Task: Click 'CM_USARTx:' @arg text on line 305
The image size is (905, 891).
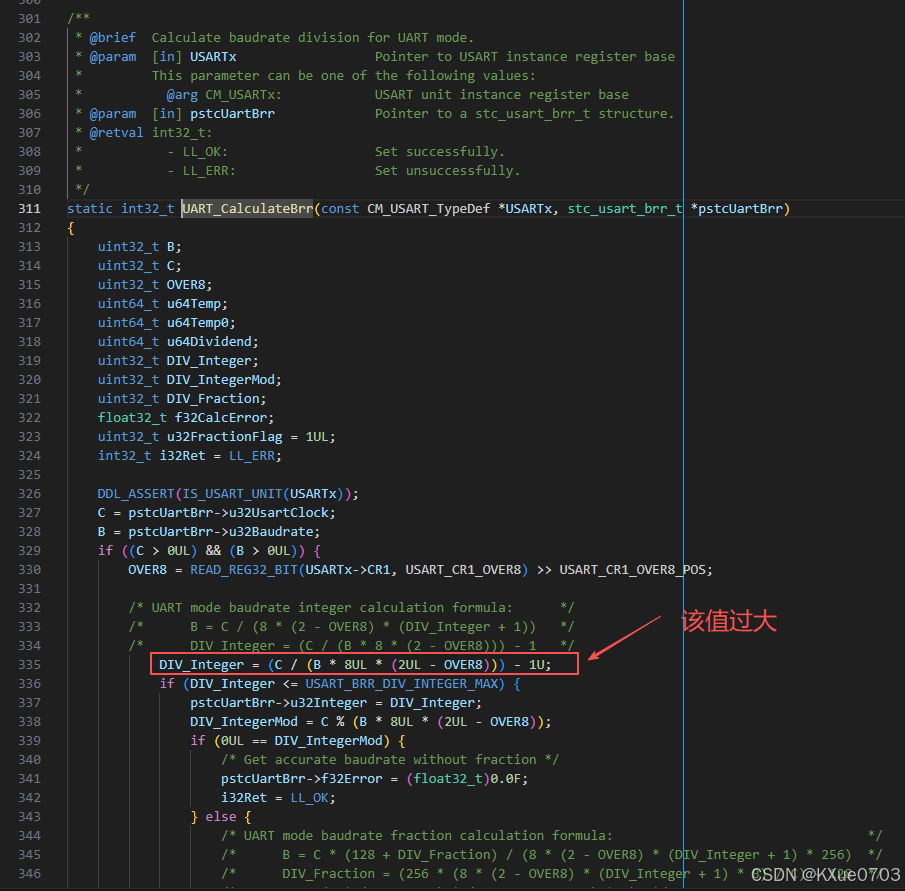Action: pos(244,95)
